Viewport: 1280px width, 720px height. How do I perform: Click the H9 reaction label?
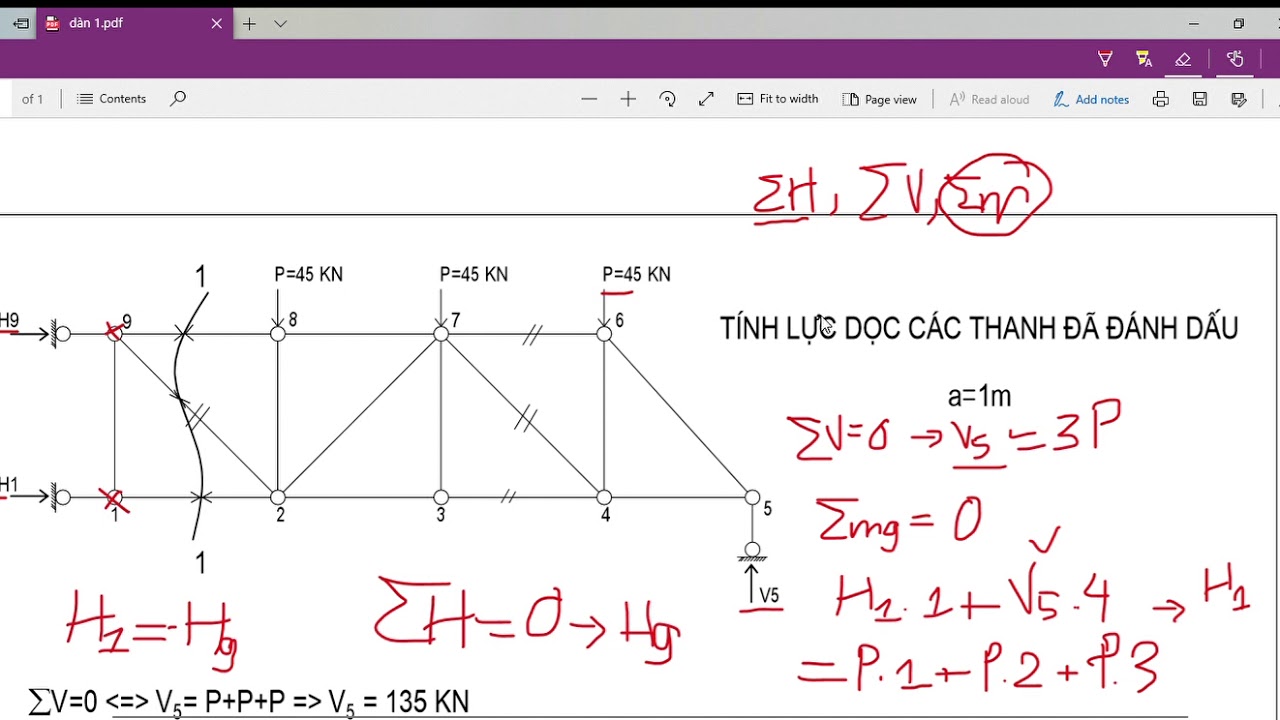tap(9, 321)
